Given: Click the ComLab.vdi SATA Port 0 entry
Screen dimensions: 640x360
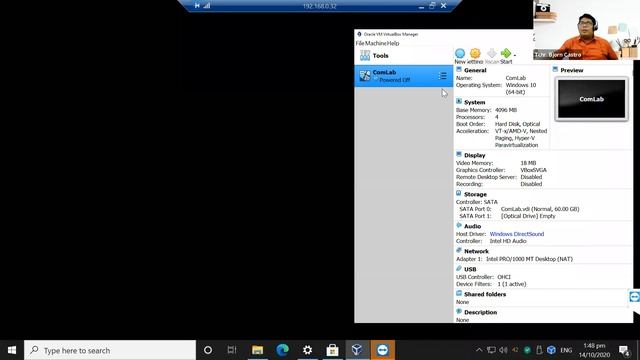Looking at the screenshot, I should pyautogui.click(x=540, y=209).
